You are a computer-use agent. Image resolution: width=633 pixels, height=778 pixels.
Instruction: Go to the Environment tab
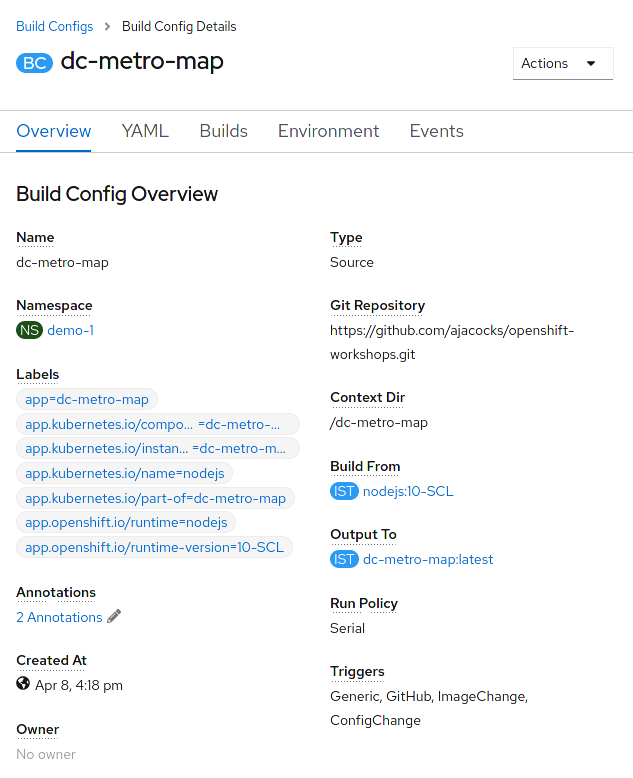pyautogui.click(x=328, y=131)
